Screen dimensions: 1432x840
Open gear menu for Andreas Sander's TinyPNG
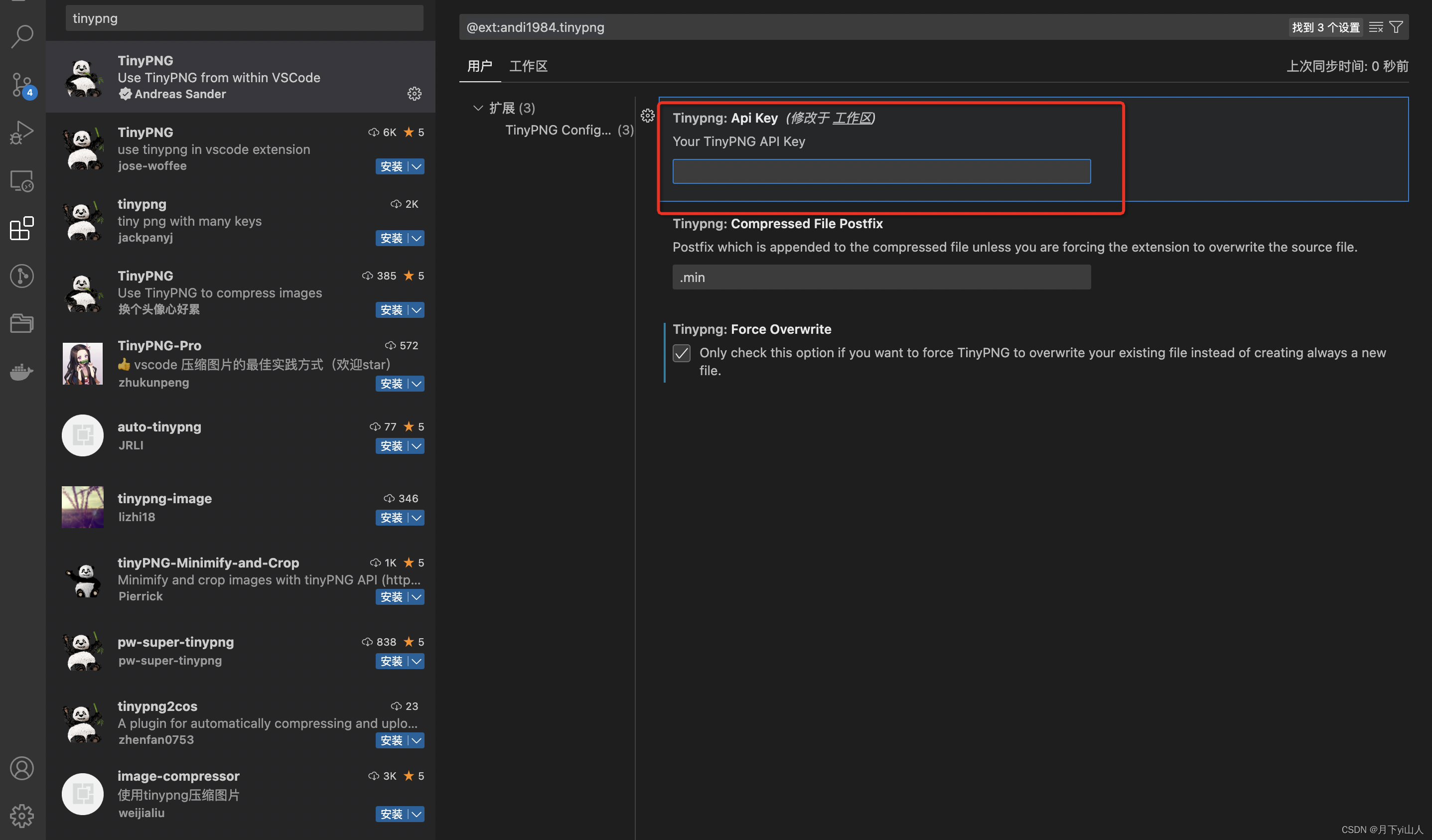tap(414, 94)
